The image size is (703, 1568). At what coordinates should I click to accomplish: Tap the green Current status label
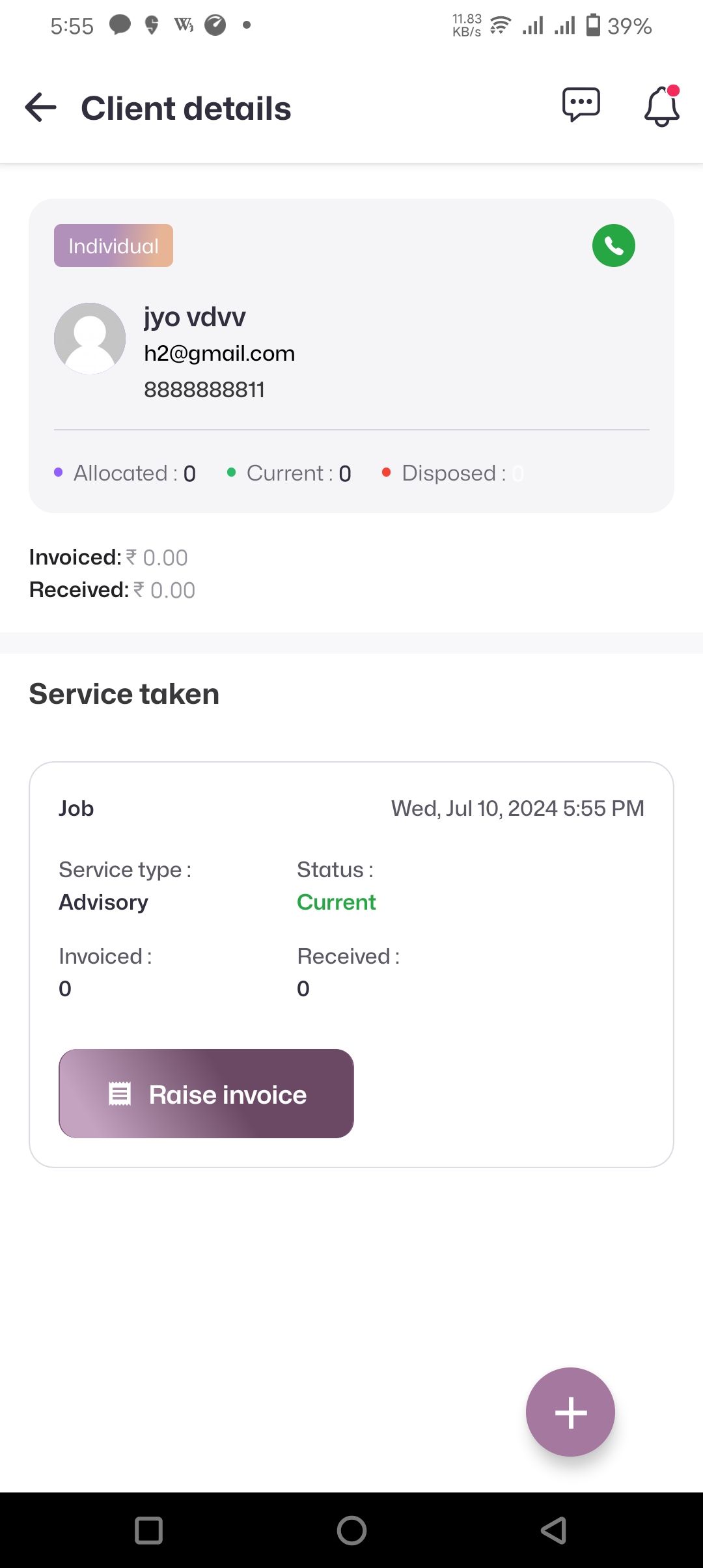[337, 903]
